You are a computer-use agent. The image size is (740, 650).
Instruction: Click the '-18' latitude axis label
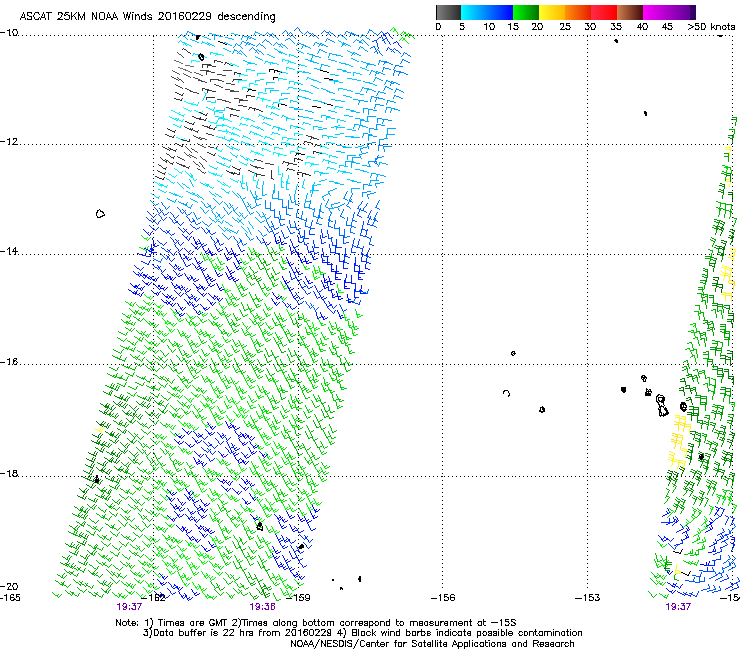pyautogui.click(x=9, y=473)
